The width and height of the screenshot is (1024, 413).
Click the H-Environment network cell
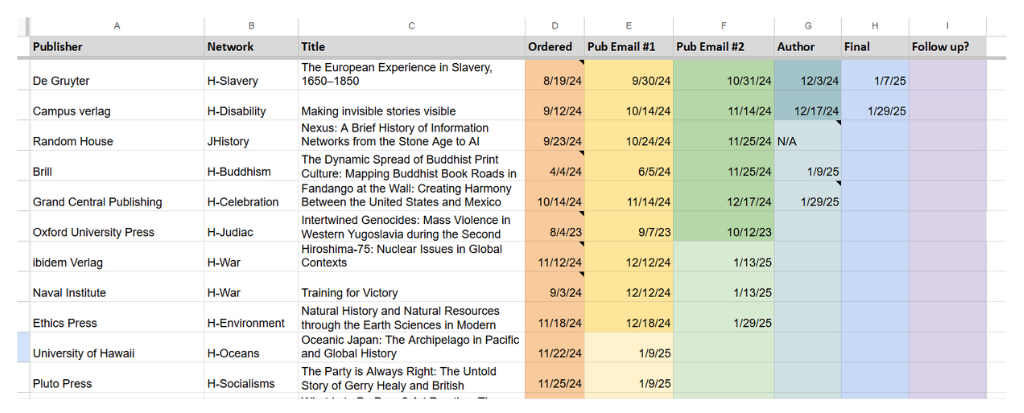(251, 317)
